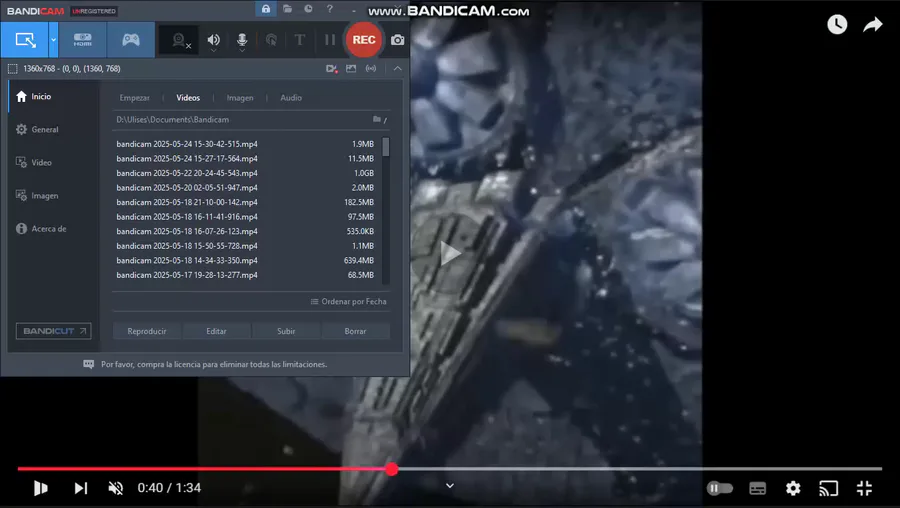Screen dimensions: 900x508
Task: Enable the text overlay tool
Action: point(300,40)
